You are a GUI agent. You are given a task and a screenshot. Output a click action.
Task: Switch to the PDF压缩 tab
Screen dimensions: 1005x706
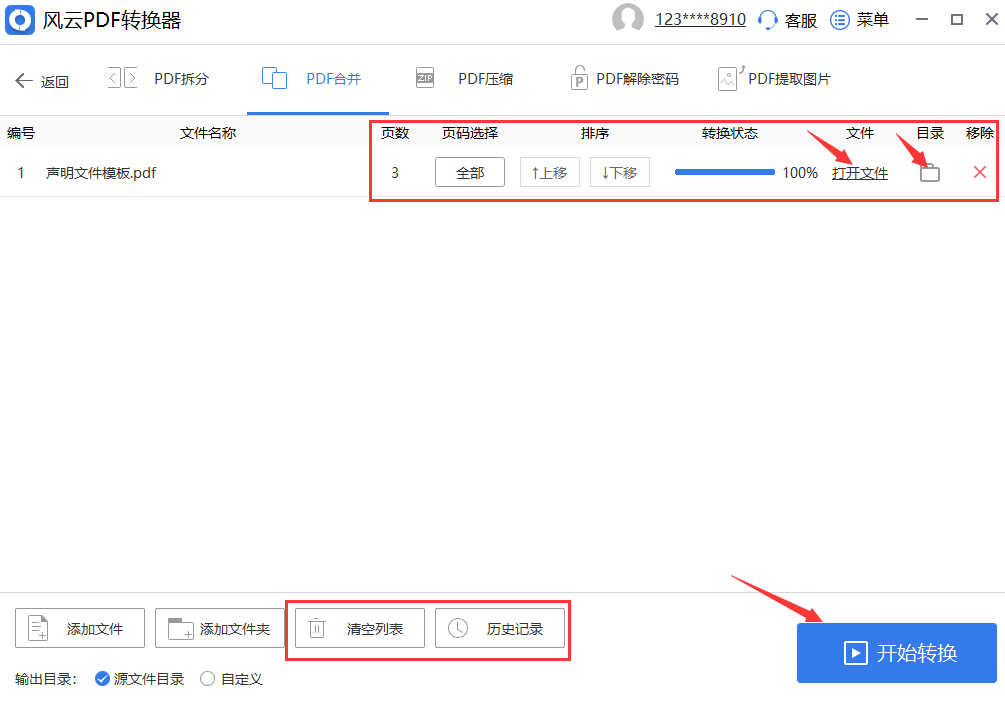click(464, 79)
